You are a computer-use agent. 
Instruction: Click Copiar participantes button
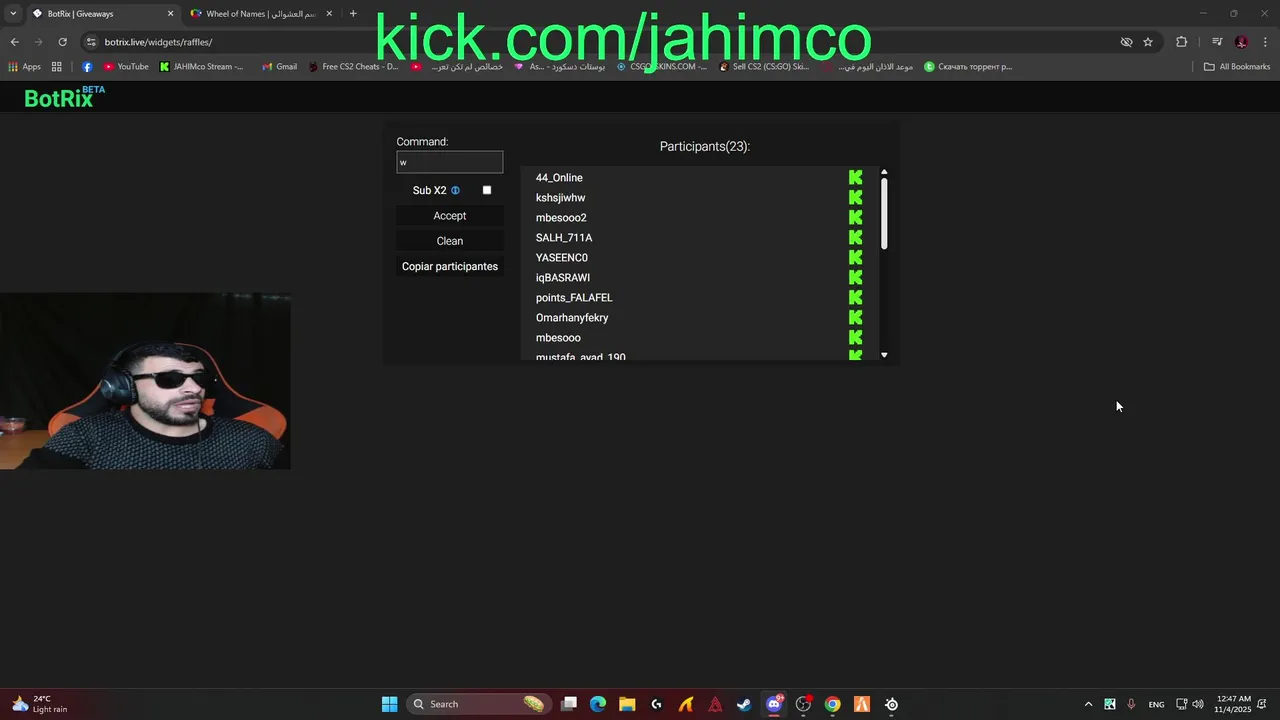[450, 266]
